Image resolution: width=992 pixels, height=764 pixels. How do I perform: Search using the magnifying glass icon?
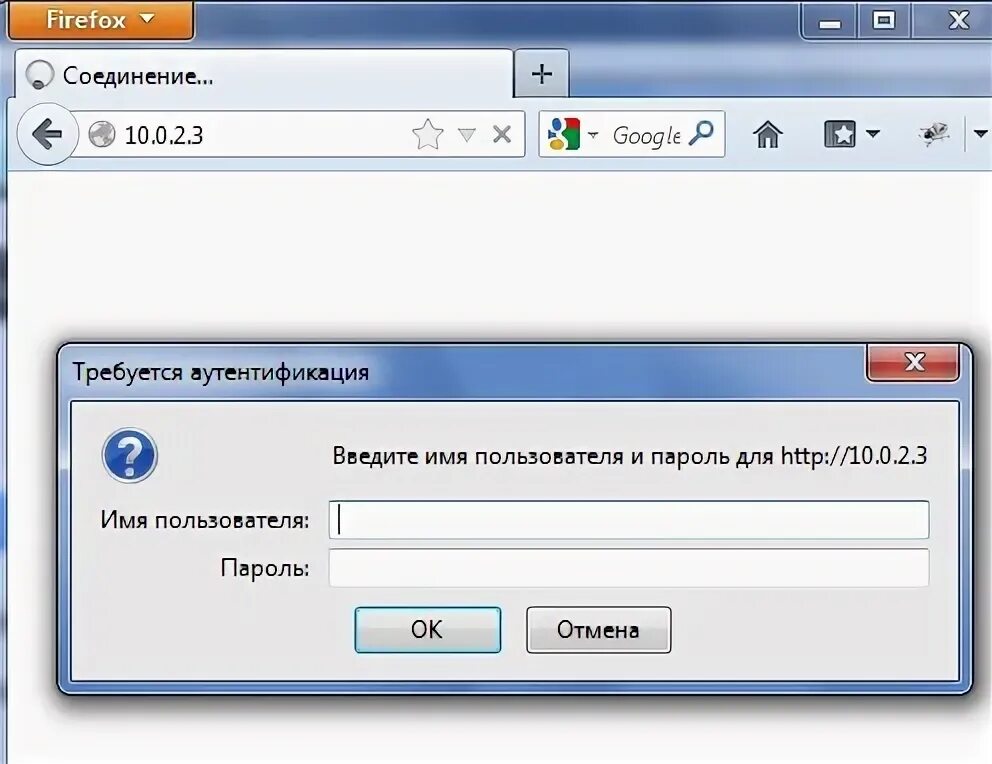[x=701, y=133]
